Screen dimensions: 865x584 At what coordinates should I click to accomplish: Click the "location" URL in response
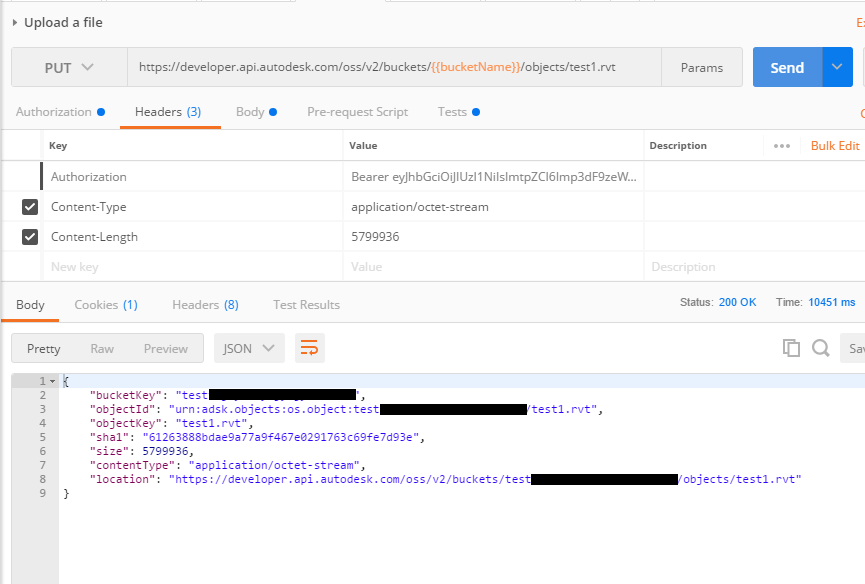(x=485, y=479)
